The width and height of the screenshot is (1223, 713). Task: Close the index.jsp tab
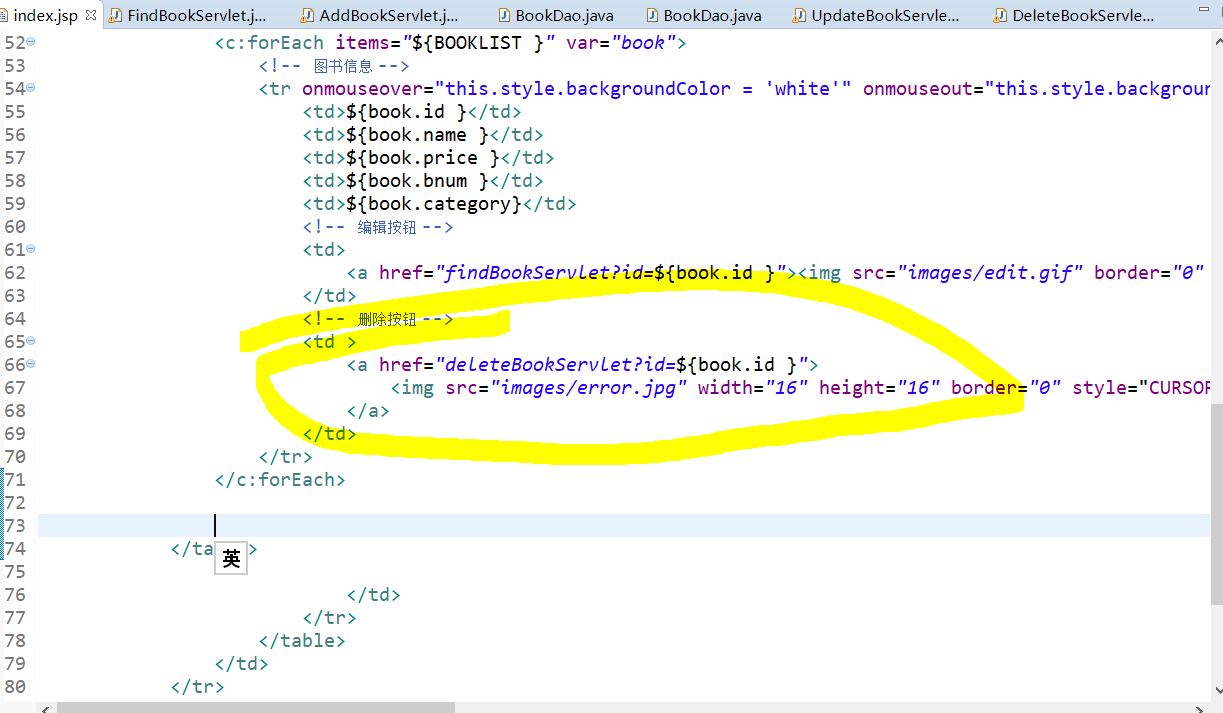click(89, 16)
